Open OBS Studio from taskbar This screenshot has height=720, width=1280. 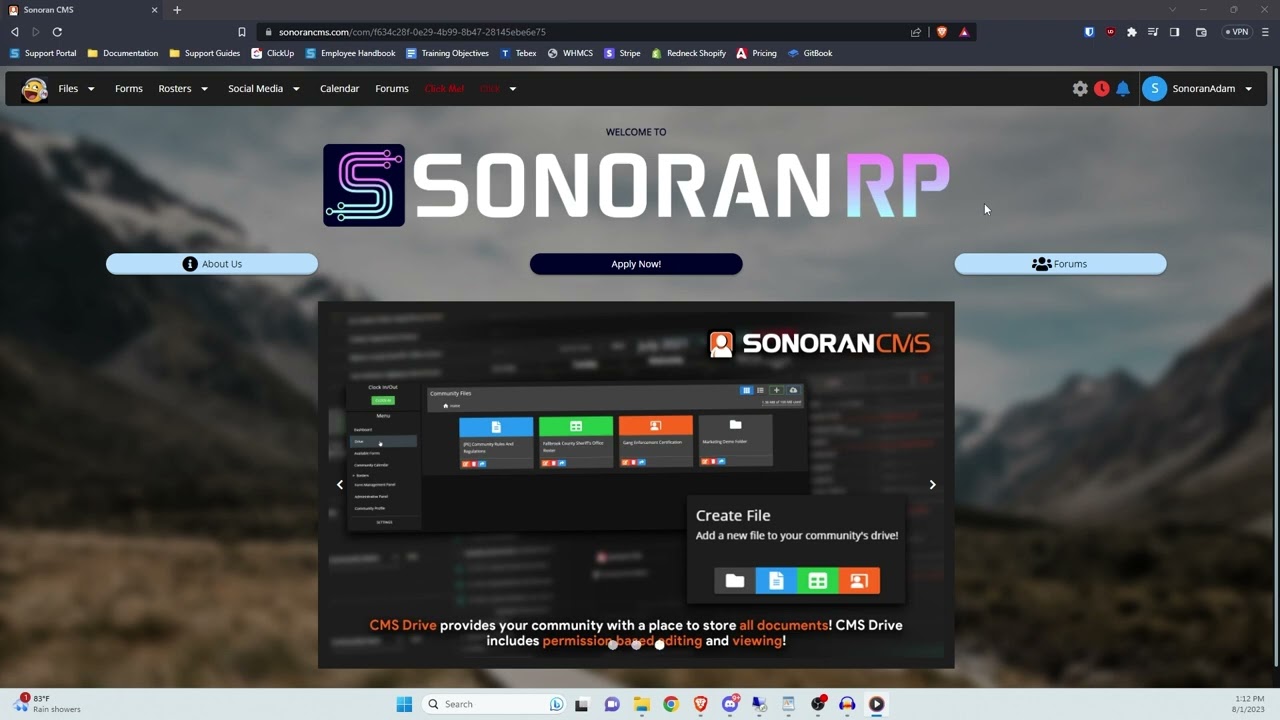818,704
